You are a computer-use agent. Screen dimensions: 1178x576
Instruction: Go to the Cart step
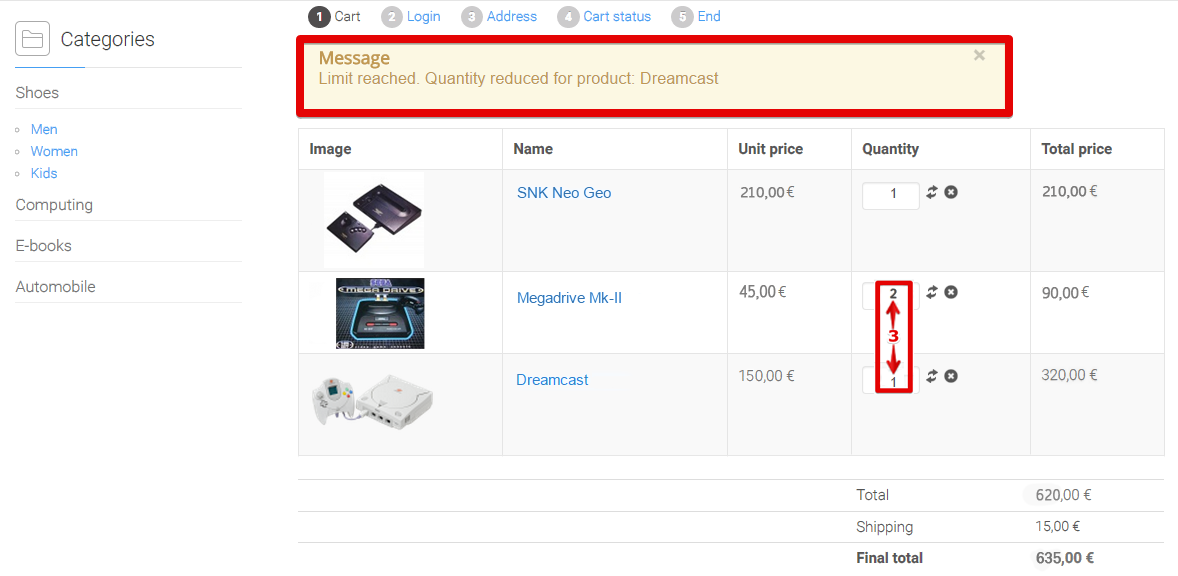334,17
